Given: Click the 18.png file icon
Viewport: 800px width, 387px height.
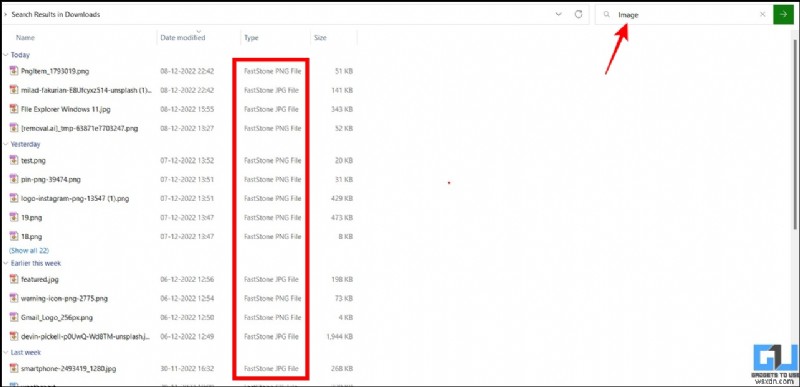Looking at the screenshot, I should [14, 237].
